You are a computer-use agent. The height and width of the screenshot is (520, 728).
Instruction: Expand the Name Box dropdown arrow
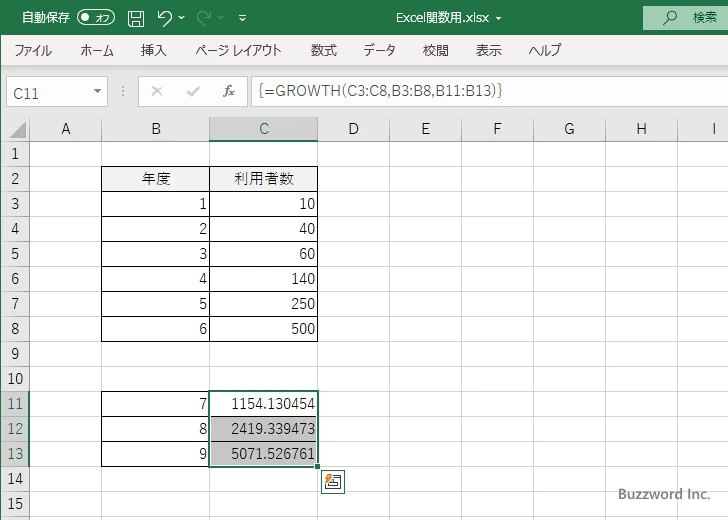tap(98, 91)
